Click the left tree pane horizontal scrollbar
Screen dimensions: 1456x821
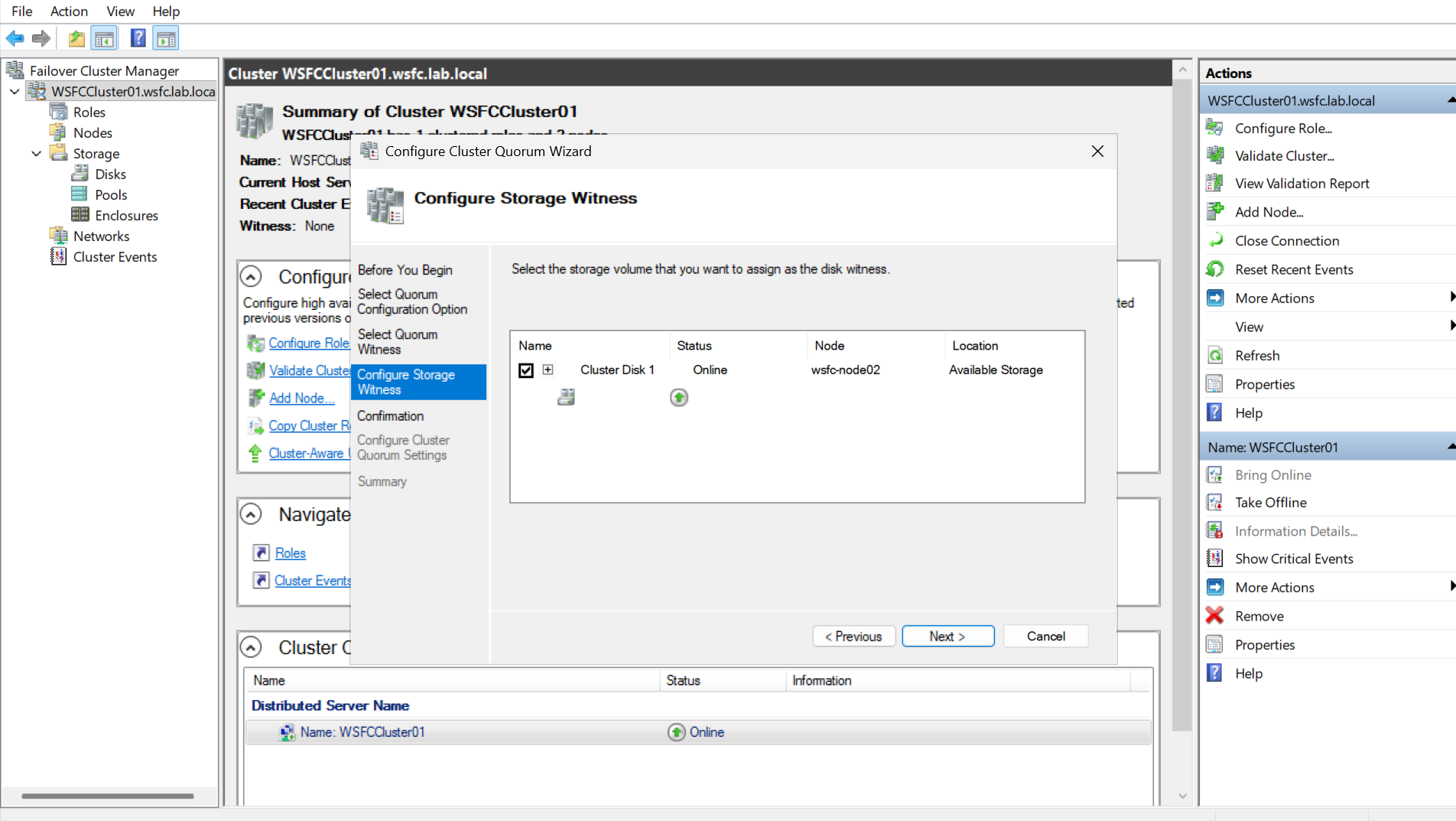coord(108,796)
